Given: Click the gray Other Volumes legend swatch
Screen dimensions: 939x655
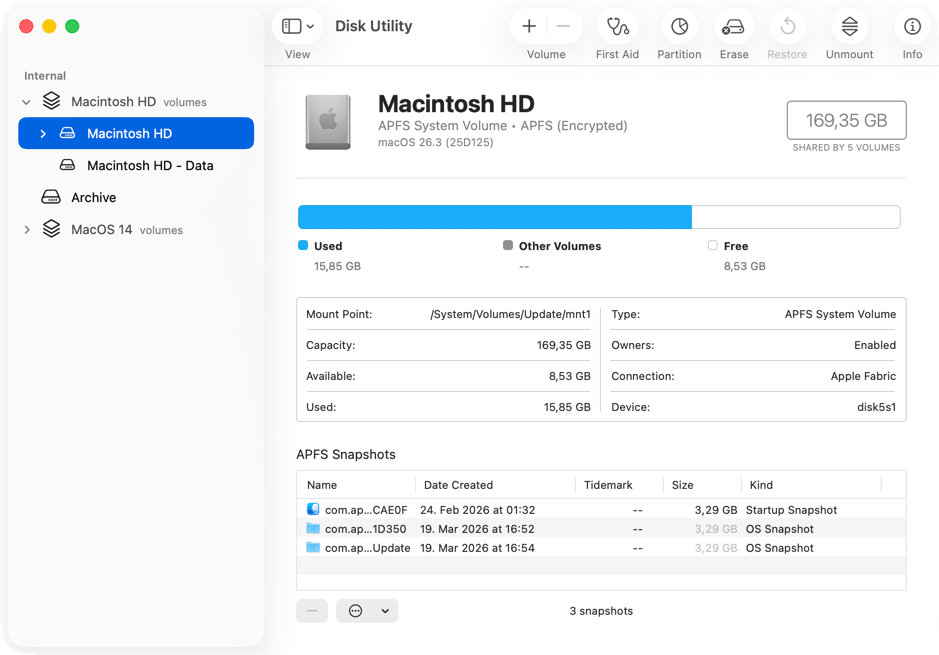Looking at the screenshot, I should (x=508, y=245).
